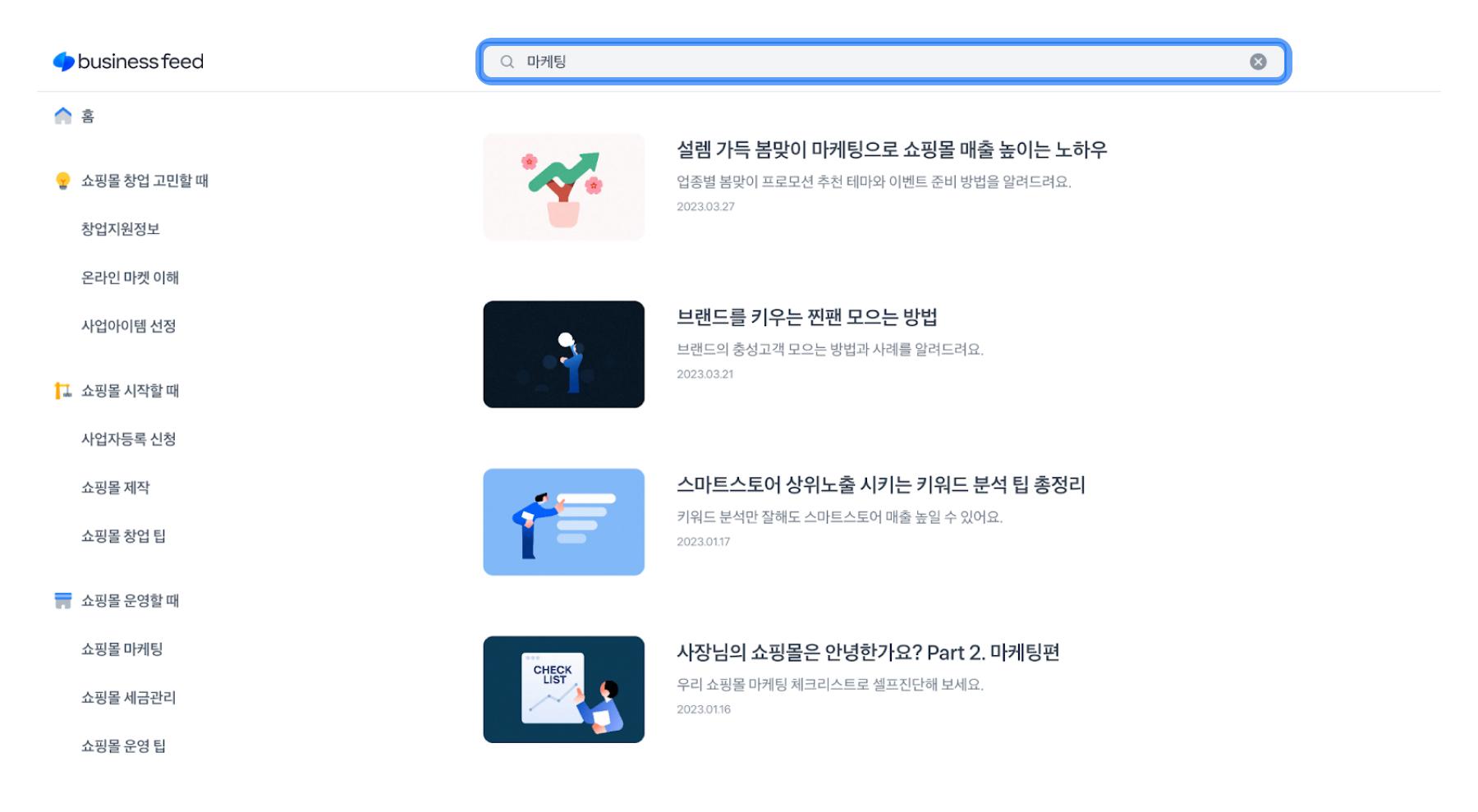The image size is (1478, 812).
Task: Open article 설렘 가득 봄맞이 마케팅으로 쇼핑몰 매출 높이는 노하우
Action: (892, 150)
